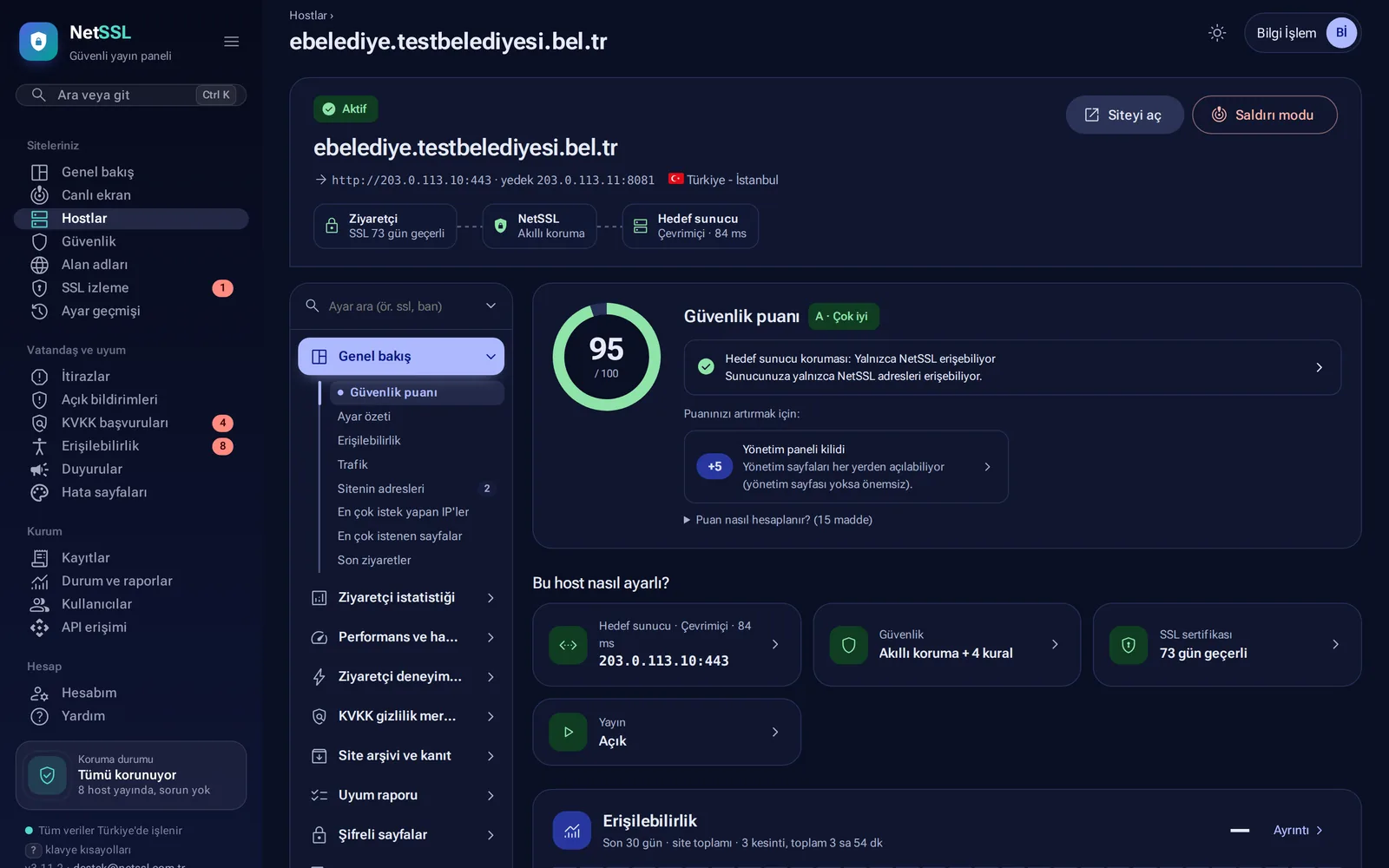Open Duyurular megaphone item

point(131,469)
